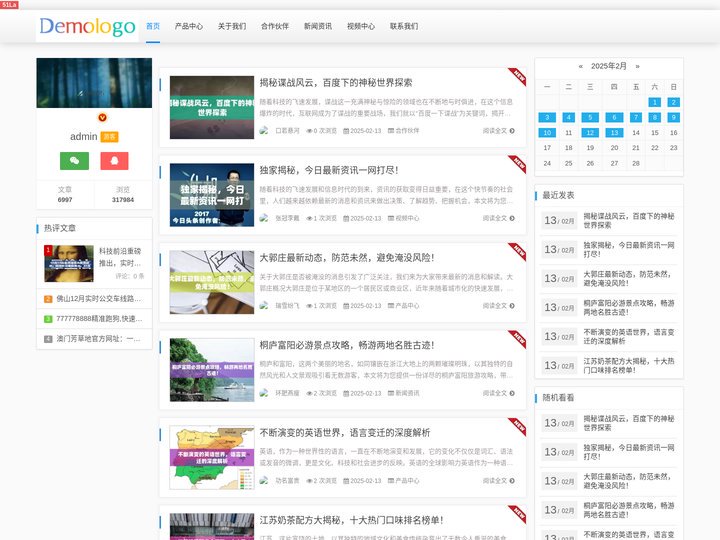
Task: Open 最近发表 entry 大郭庄最新动态
Action: pos(629,278)
